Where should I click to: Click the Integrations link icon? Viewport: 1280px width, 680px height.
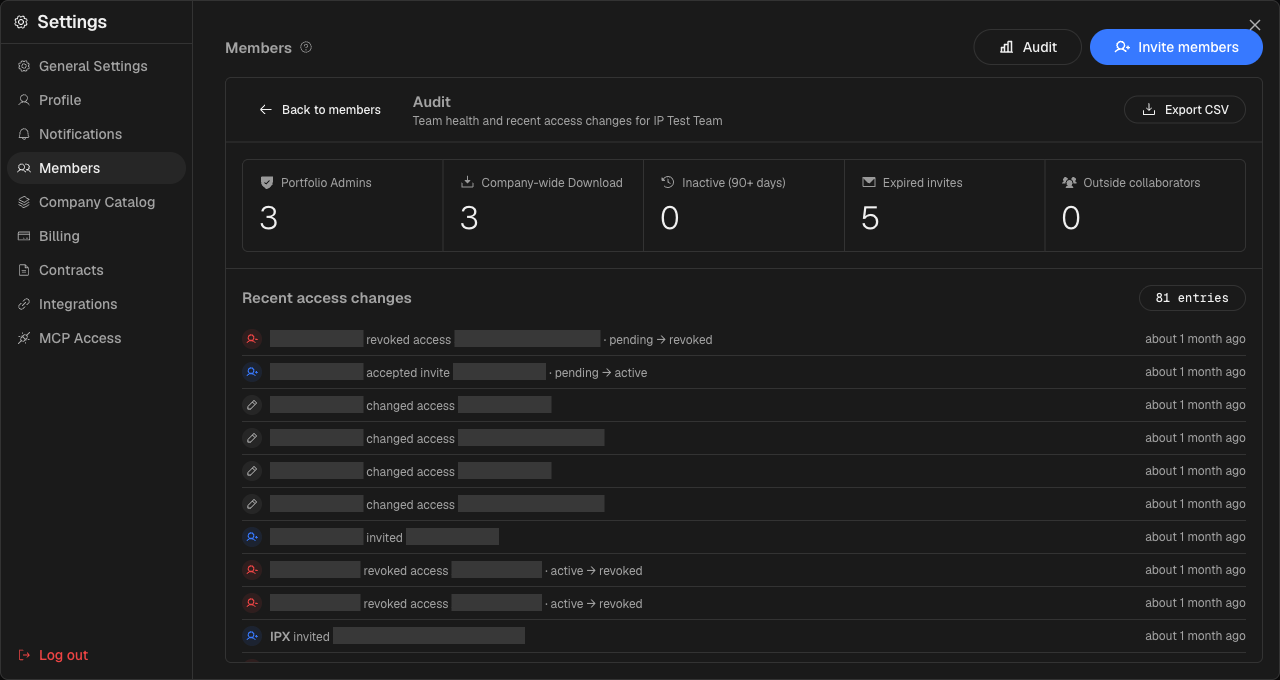24,304
